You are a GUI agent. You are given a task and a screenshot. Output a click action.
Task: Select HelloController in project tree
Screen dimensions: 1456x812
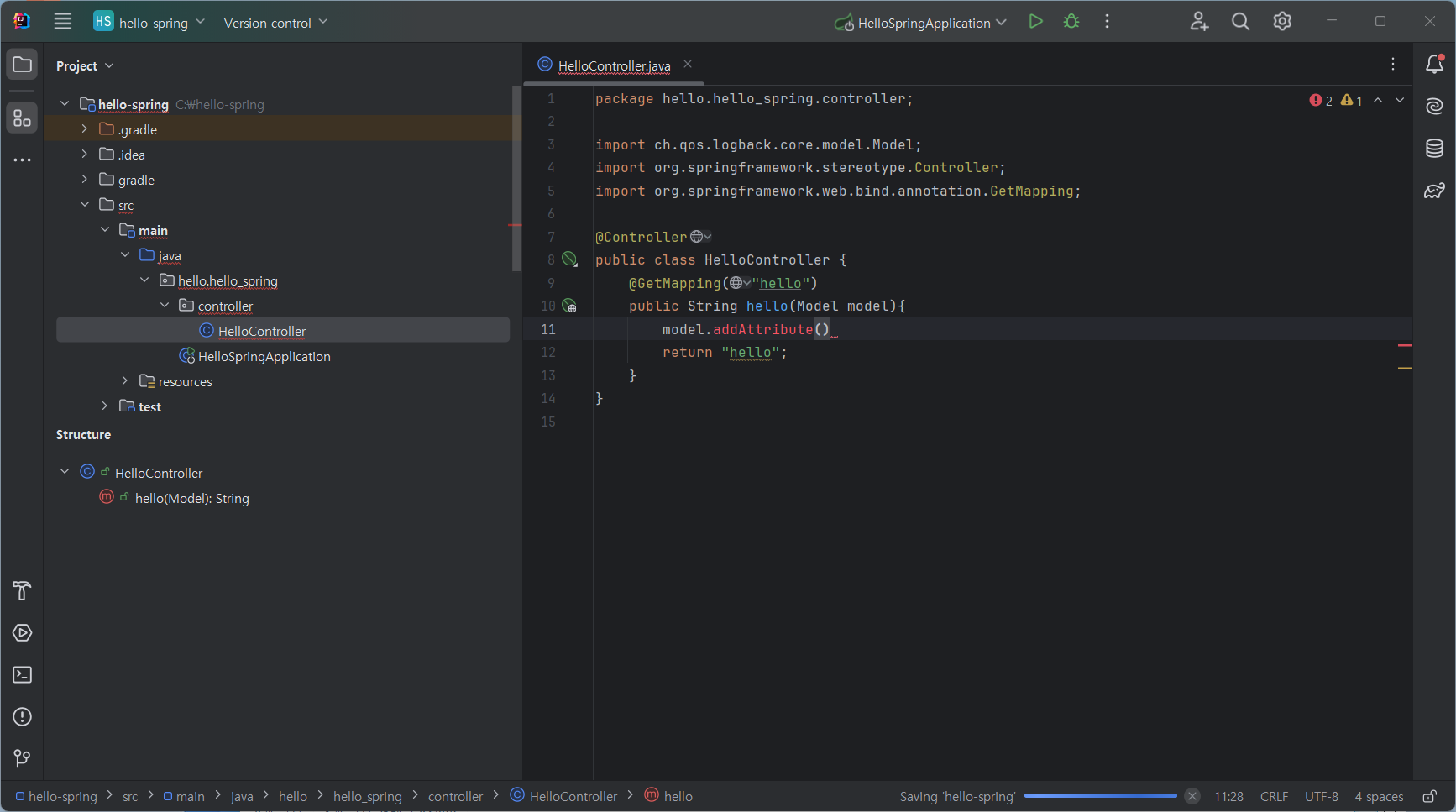coord(283,330)
